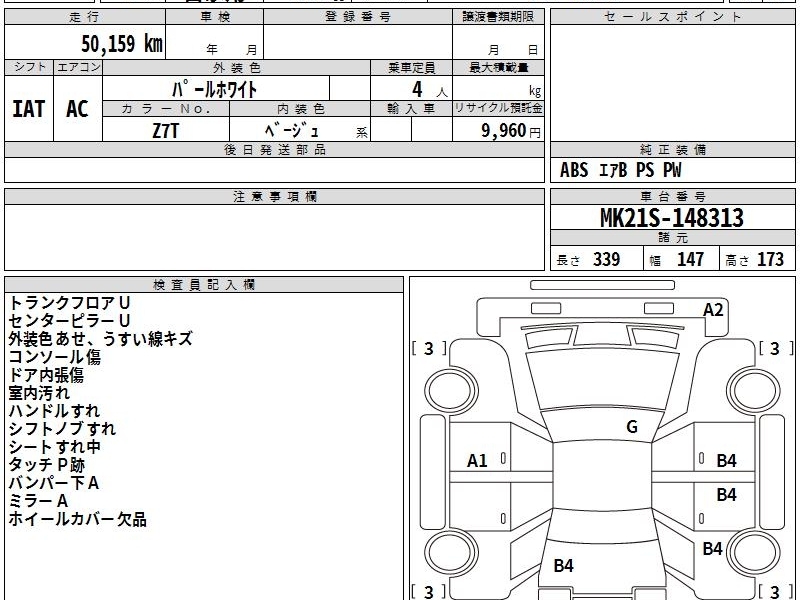The image size is (800, 600).
Task: Click the 譲渡書類期限 header
Action: pyautogui.click(x=498, y=17)
